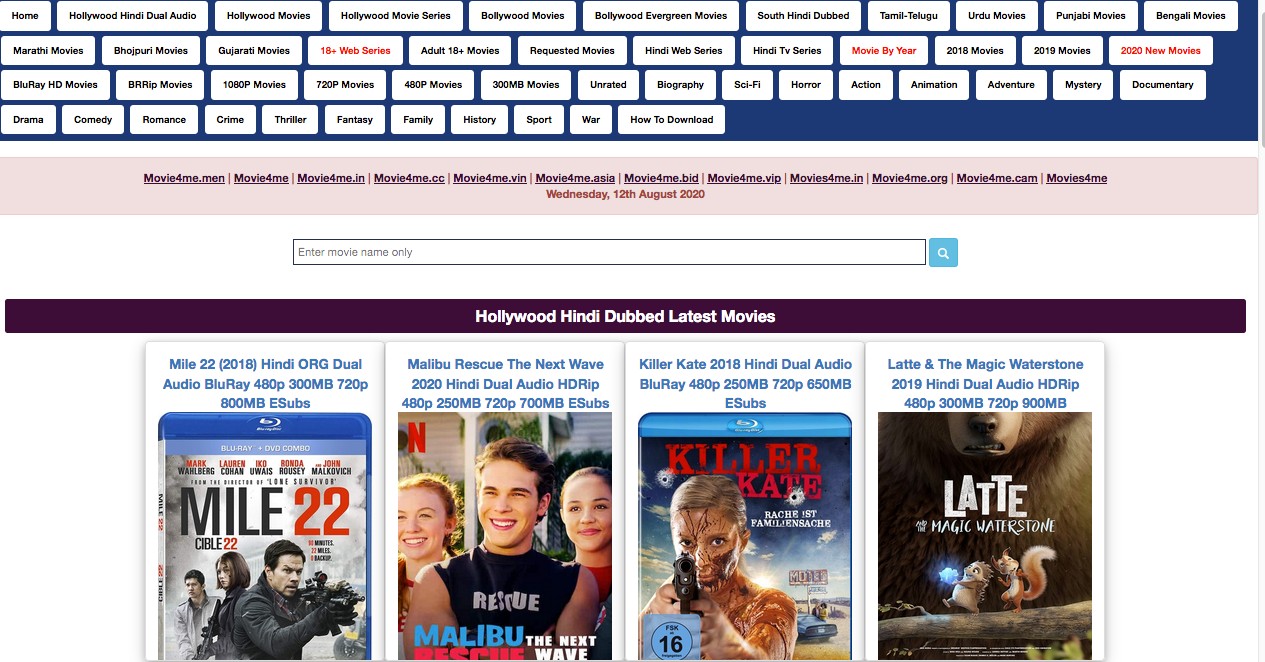Open the Mile 22 Blu-ray poster

tap(264, 536)
